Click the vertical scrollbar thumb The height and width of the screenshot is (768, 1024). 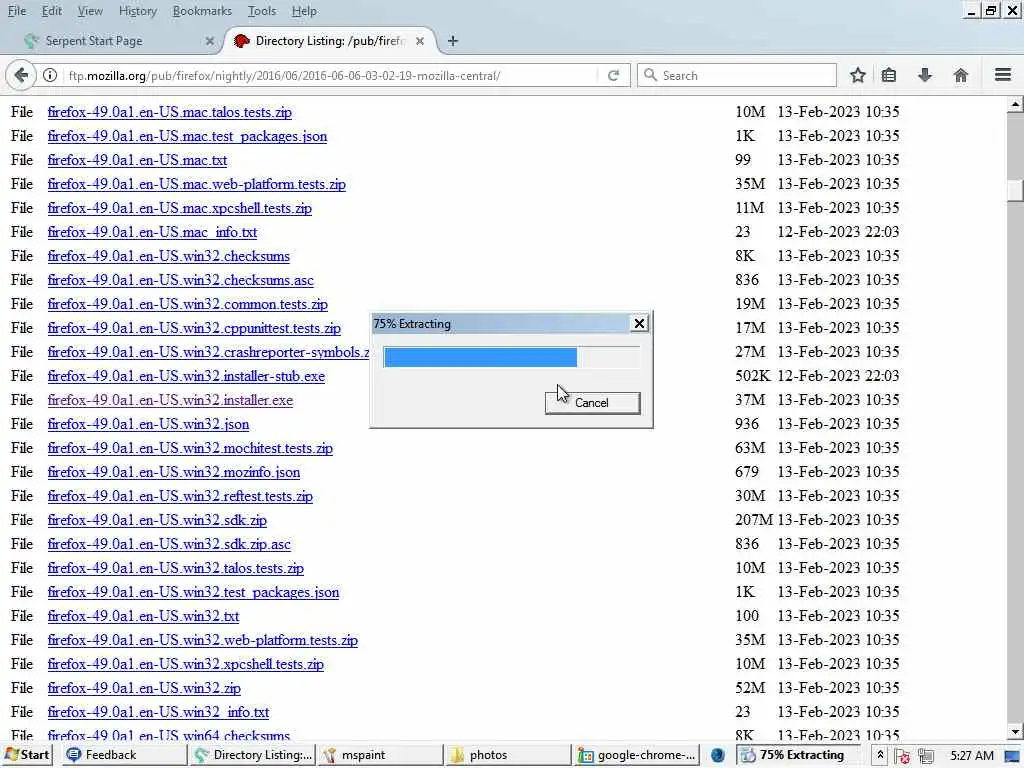coord(1015,190)
